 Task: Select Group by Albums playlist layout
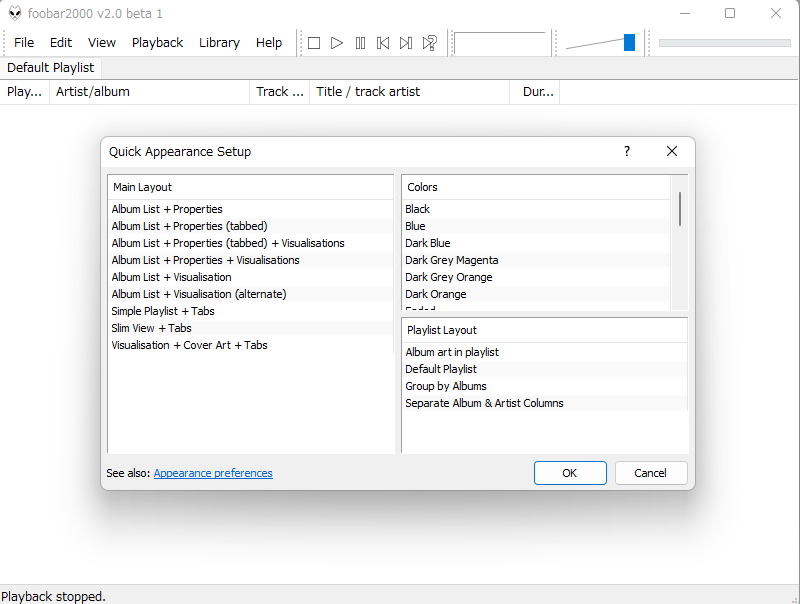[446, 386]
